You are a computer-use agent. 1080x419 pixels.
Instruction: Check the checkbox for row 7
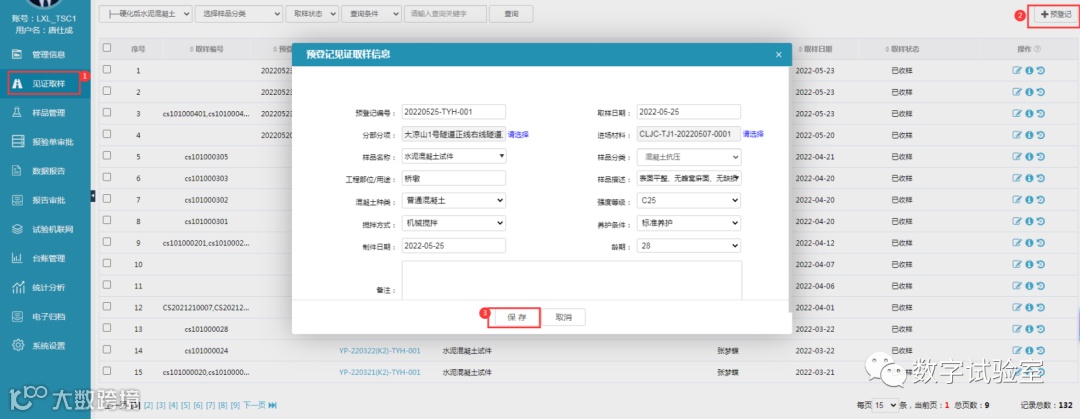click(x=107, y=199)
